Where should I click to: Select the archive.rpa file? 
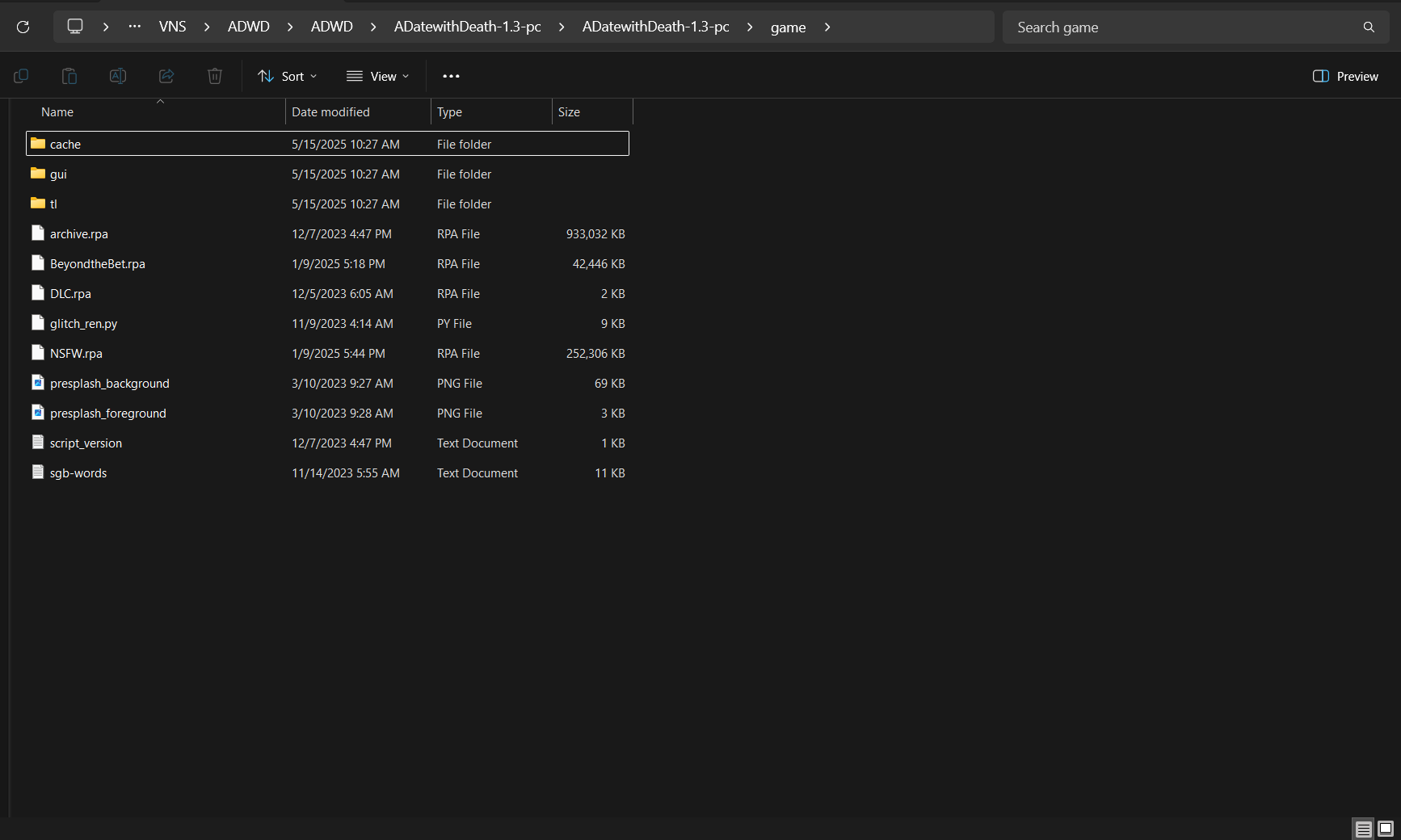click(x=79, y=234)
